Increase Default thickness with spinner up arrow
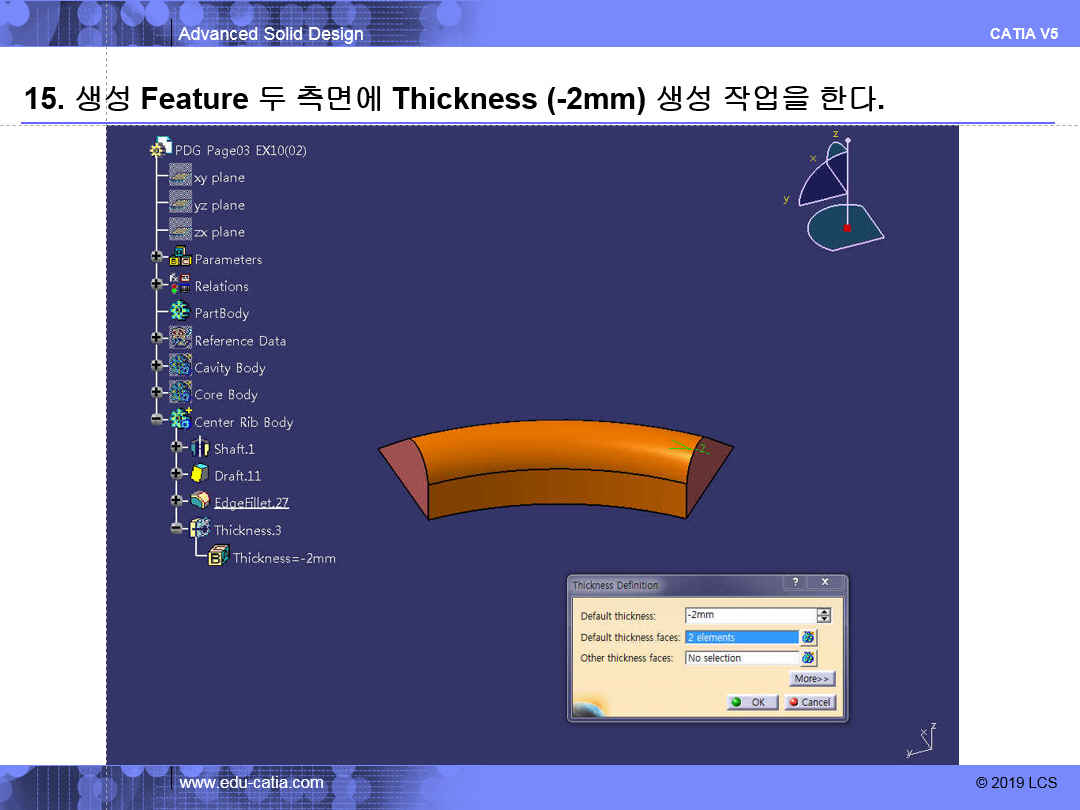Screen dimensions: 1080x810 824,612
